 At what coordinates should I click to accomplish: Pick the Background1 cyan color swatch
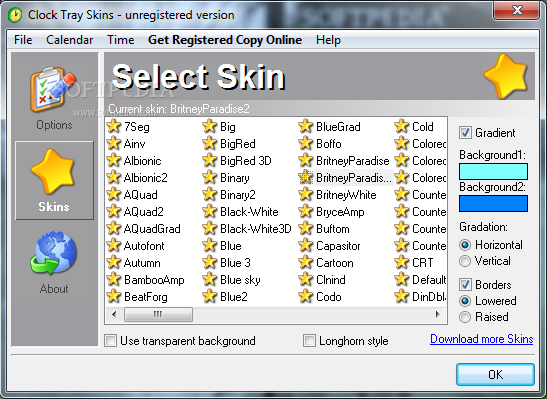[x=493, y=171]
